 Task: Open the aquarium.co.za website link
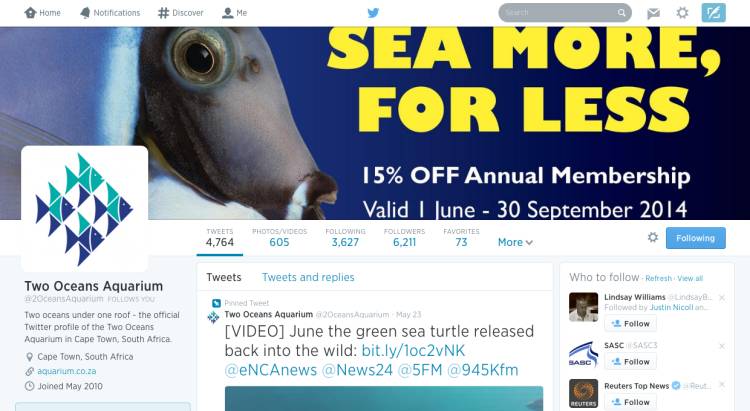tap(63, 371)
